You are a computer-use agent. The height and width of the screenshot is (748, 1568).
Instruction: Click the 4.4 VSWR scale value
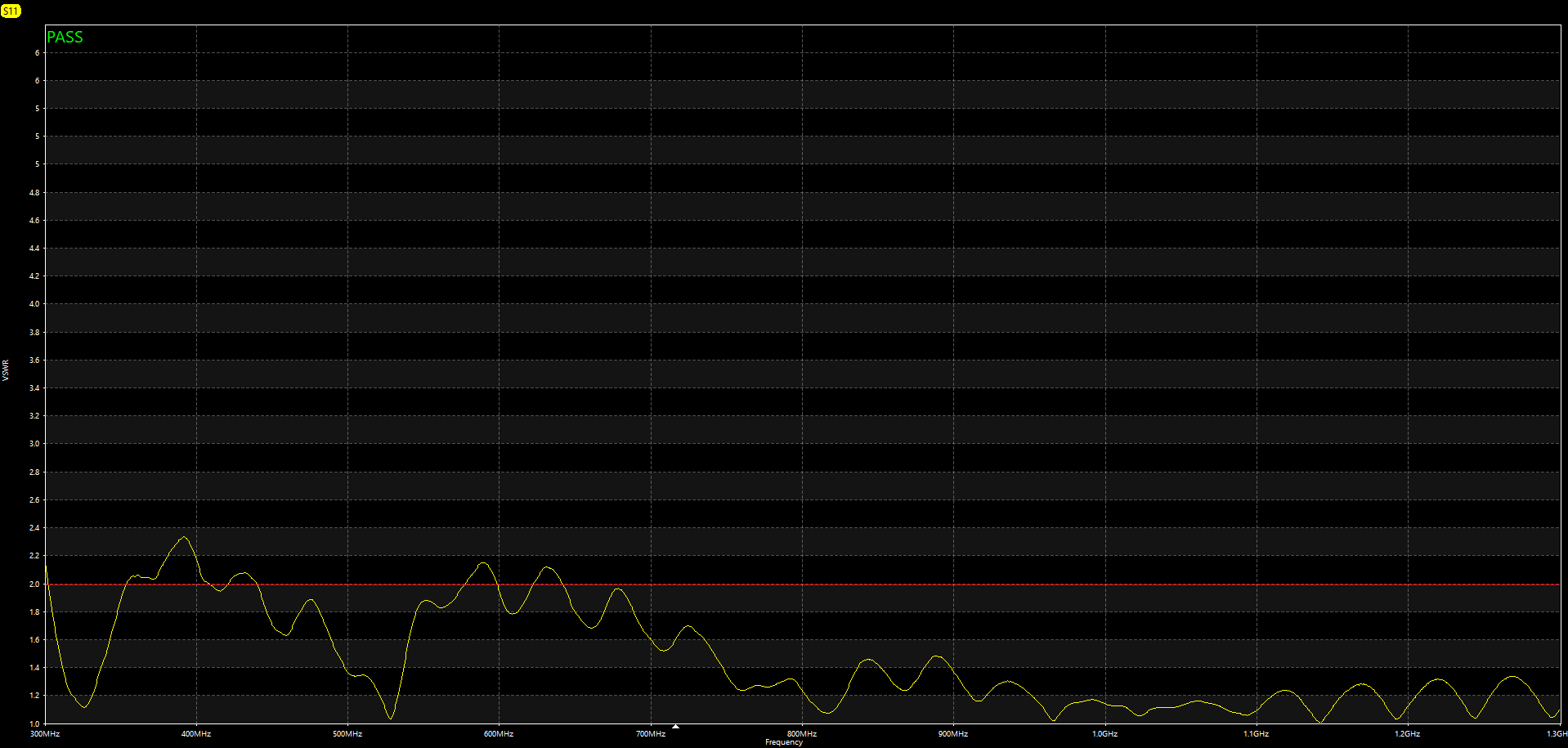[34, 249]
